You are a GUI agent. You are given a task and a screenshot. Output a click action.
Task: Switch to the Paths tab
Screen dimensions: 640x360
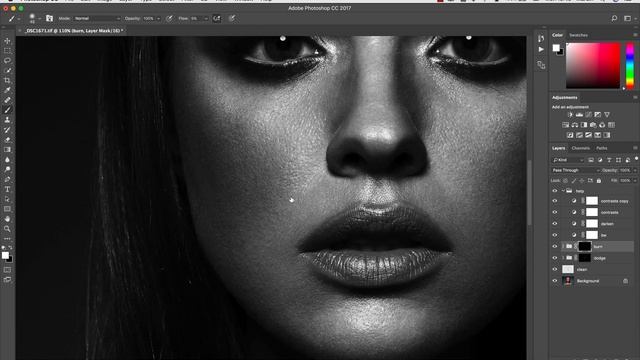pyautogui.click(x=602, y=148)
